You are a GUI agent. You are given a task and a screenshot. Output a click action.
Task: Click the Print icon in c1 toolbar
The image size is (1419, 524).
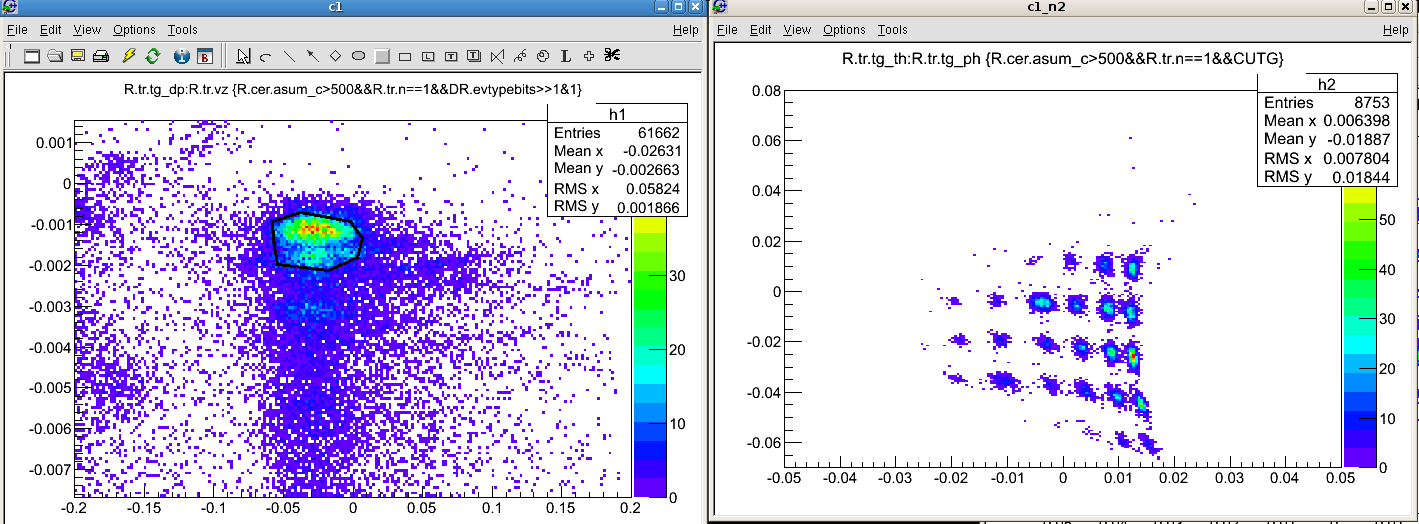pyautogui.click(x=100, y=56)
